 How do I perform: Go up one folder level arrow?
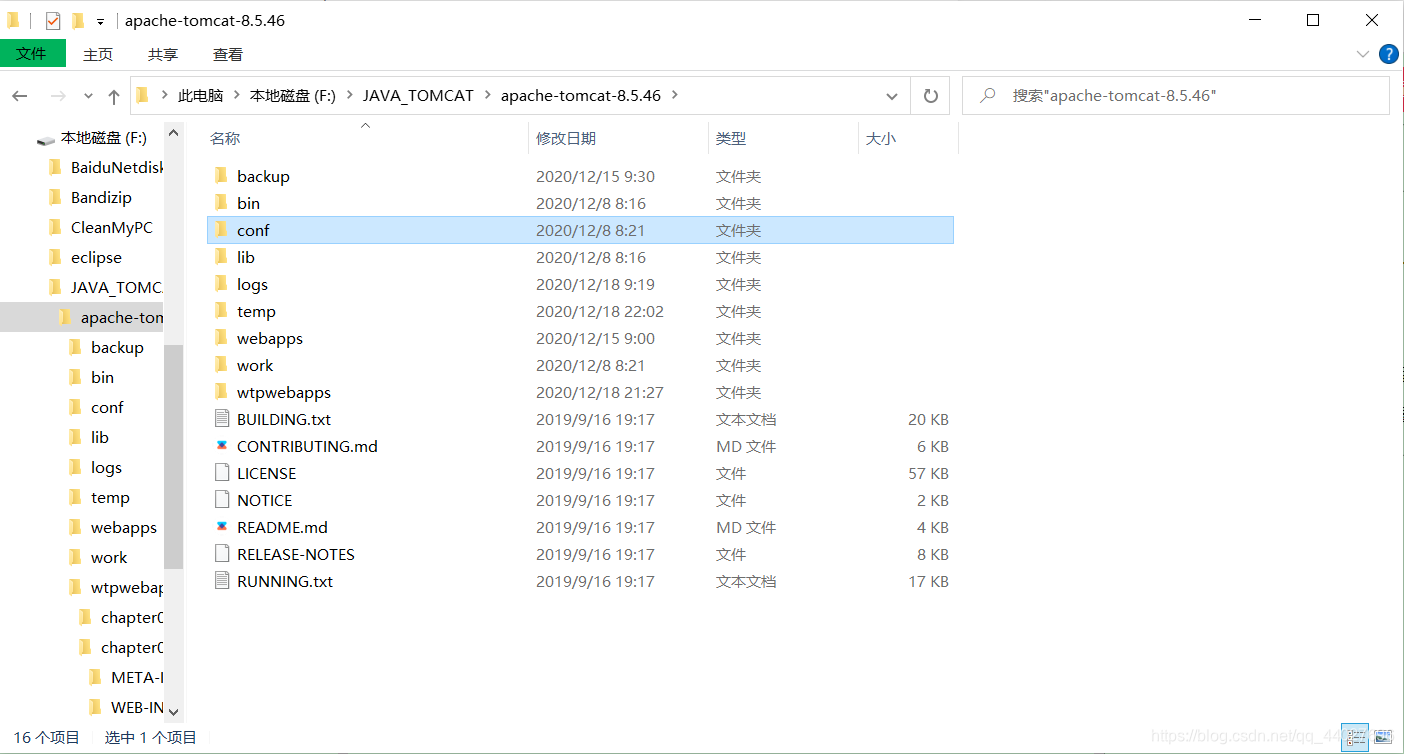(114, 96)
